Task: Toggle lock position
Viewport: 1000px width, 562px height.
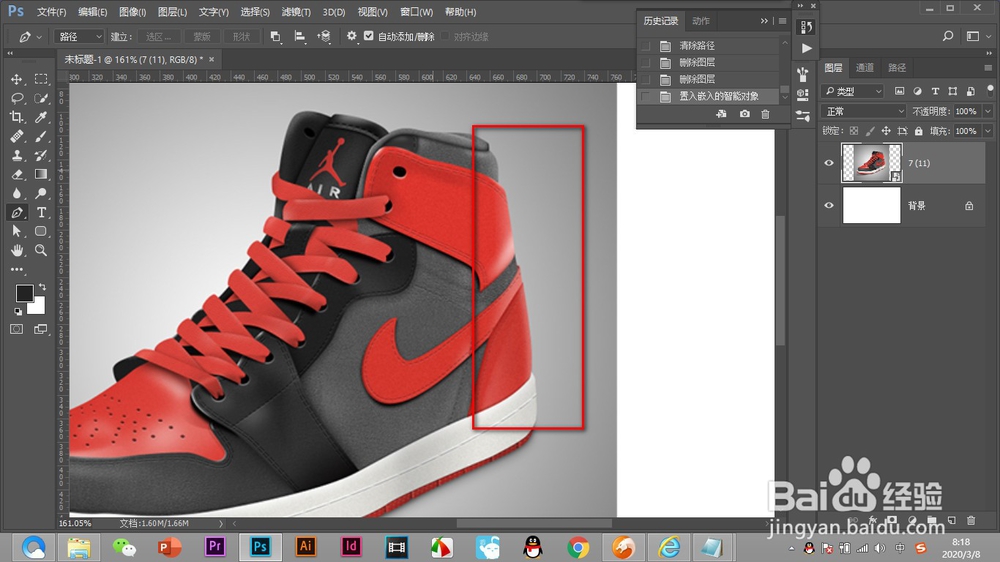Action: pos(886,131)
